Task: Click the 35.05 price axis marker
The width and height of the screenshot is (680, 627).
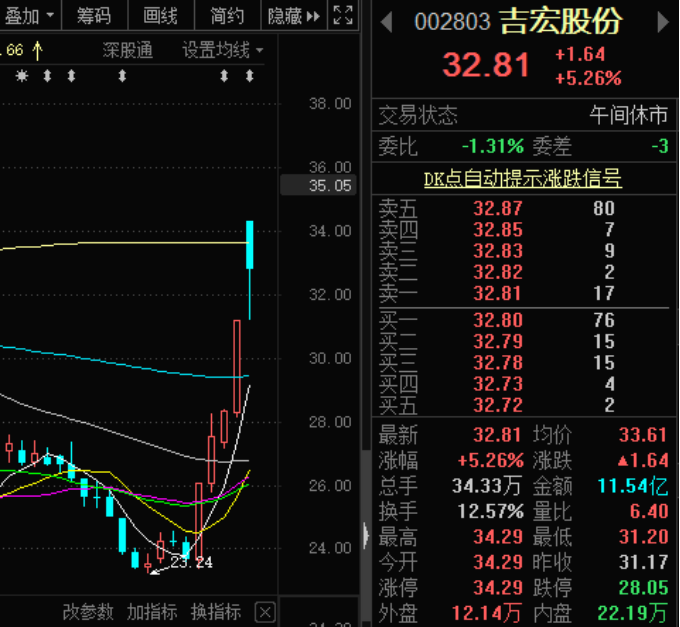Action: click(x=319, y=185)
